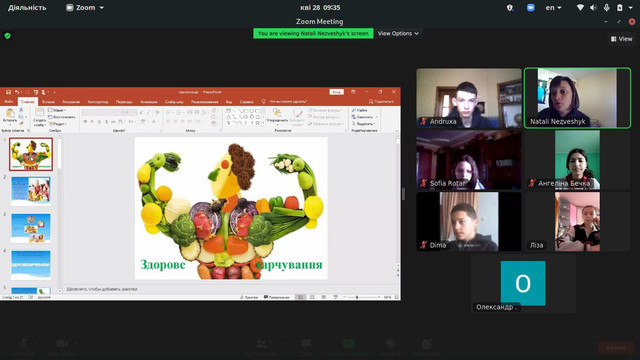
Task: Switch to the Animation (Анимация) tab
Action: (x=149, y=102)
